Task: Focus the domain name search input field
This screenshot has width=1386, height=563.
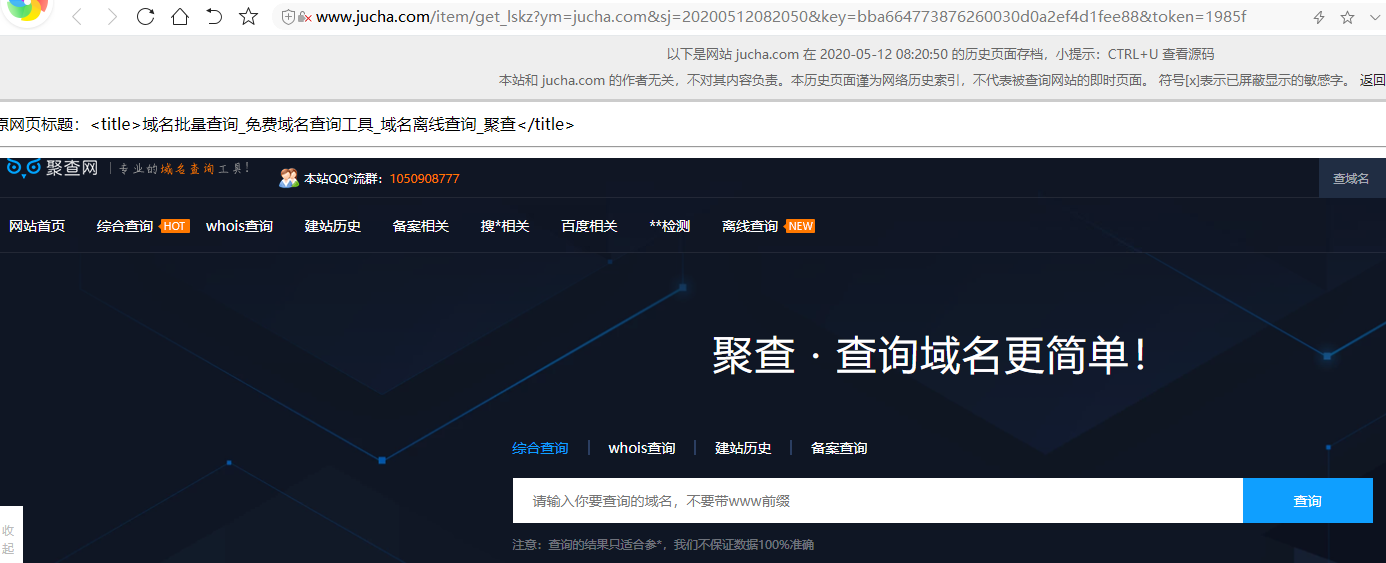Action: pos(877,501)
